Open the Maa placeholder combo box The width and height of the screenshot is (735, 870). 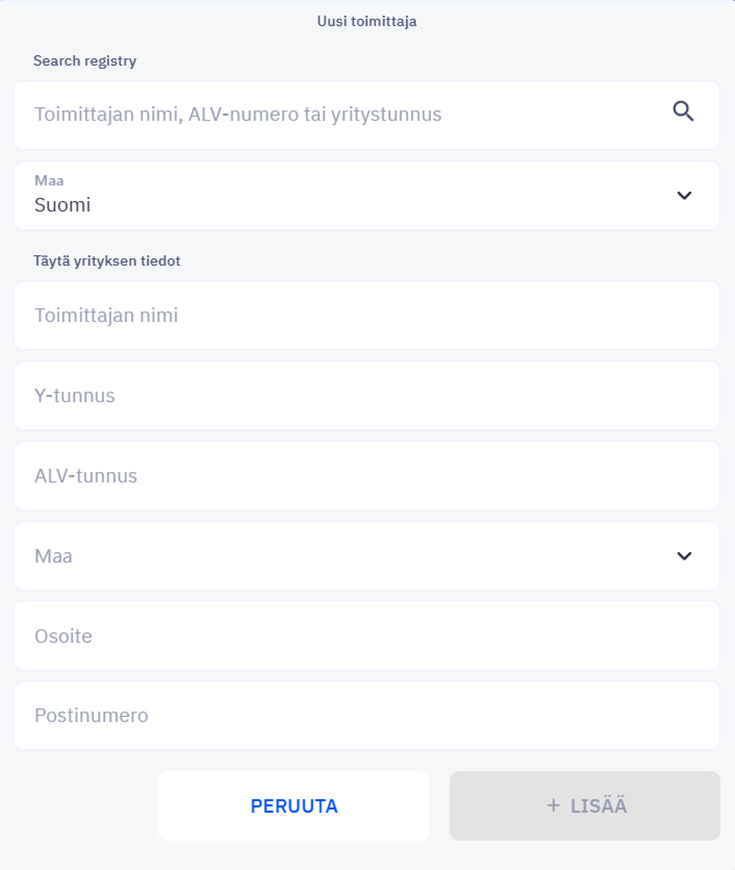(x=367, y=556)
